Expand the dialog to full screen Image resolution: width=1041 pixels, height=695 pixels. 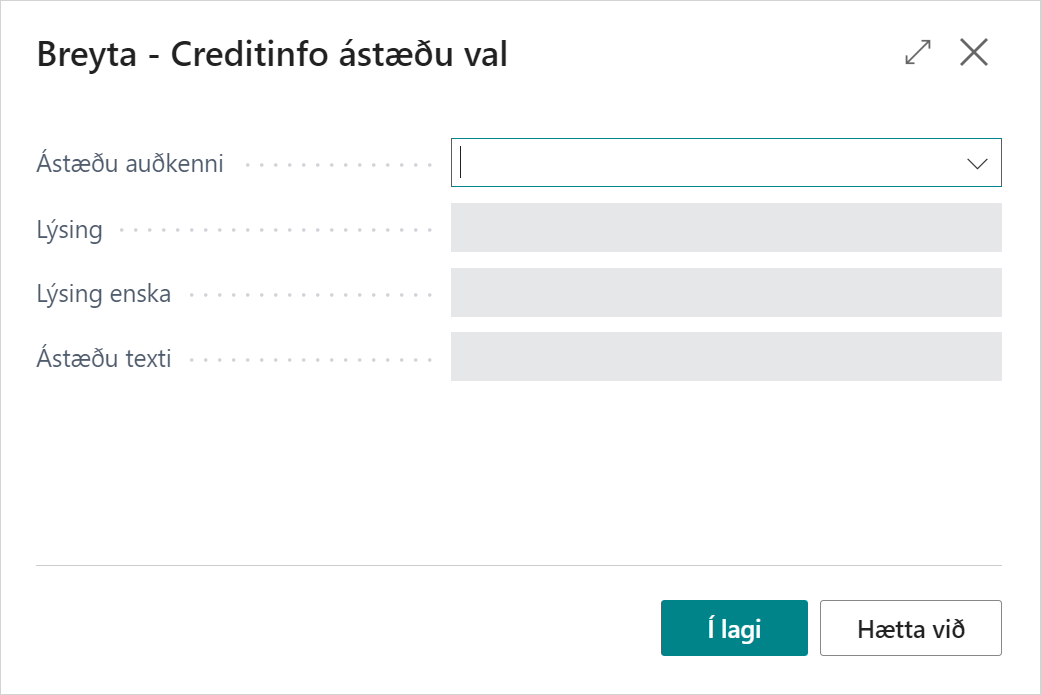[x=917, y=53]
